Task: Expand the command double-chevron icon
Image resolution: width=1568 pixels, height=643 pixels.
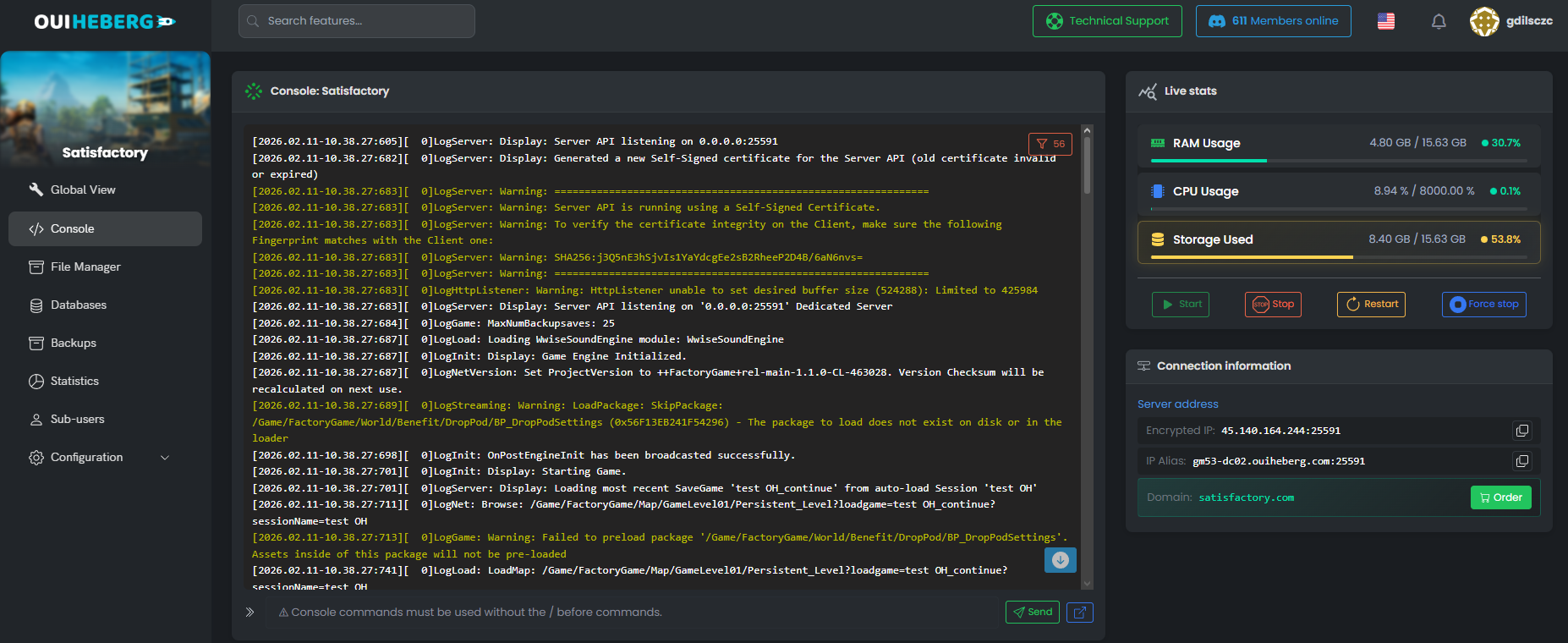Action: [249, 612]
